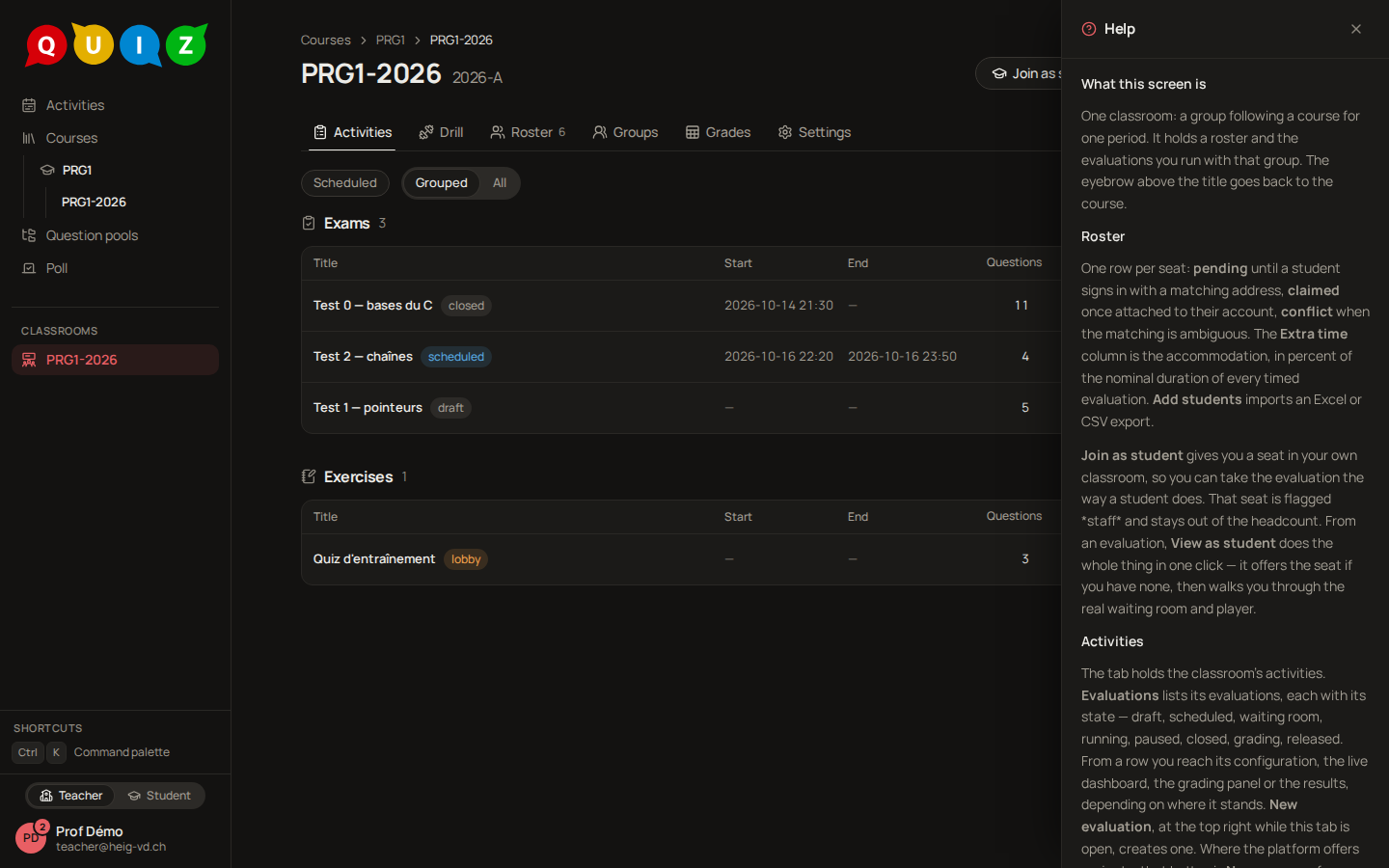Click the draft status badge
1389x868 pixels.
450,408
